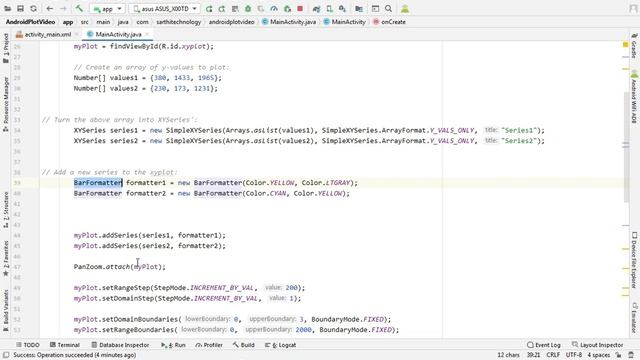Click MainActivity.java in the breadcrumb

click(289, 22)
